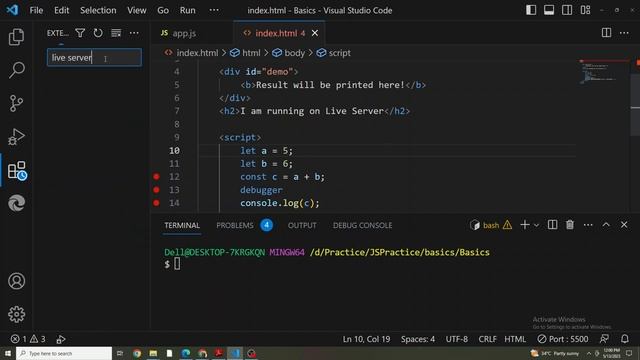Open Extensions panel more actions menu
Screen dimensions: 640x360
134,33
